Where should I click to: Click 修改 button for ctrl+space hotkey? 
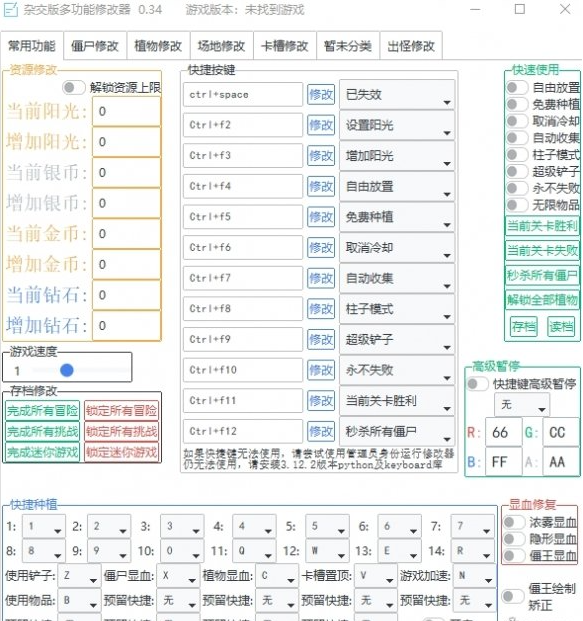point(321,95)
